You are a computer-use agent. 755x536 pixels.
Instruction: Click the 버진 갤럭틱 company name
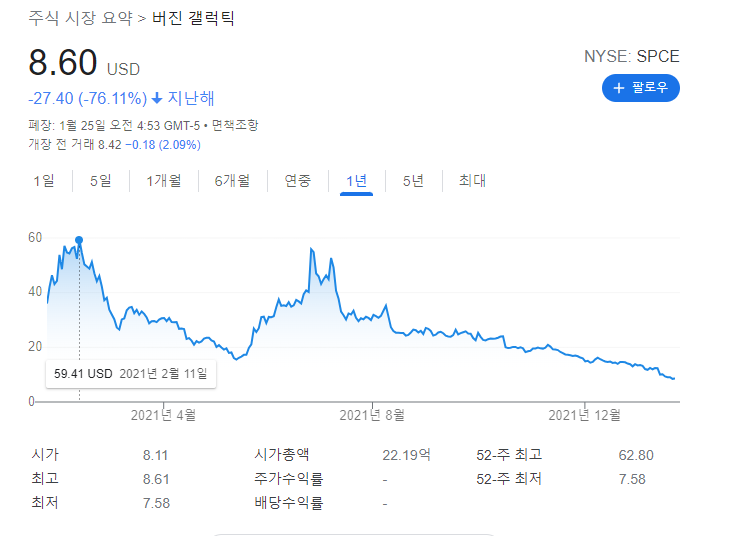[x=194, y=18]
